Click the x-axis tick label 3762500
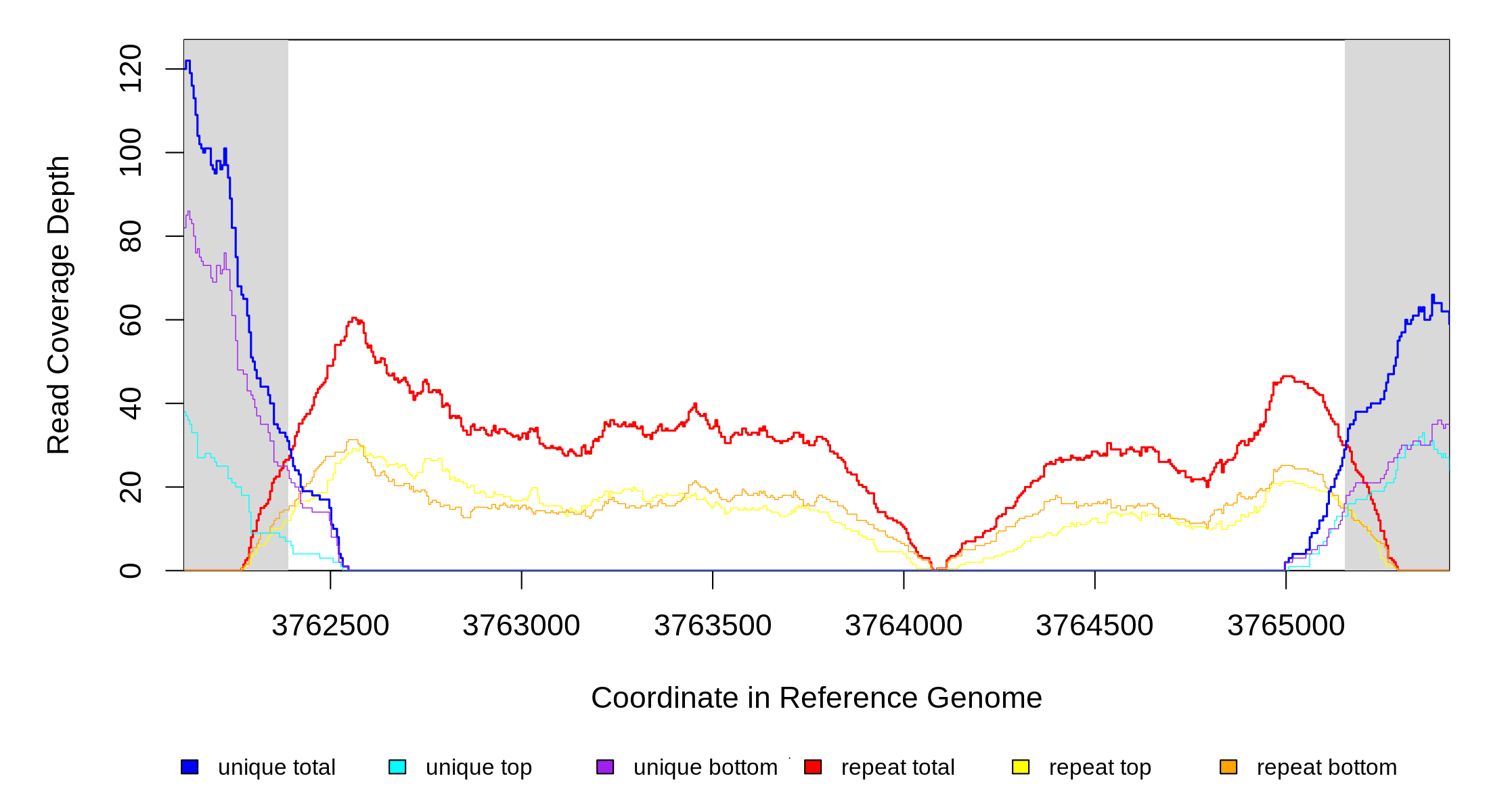Screen dimensions: 1489x812 [330, 625]
